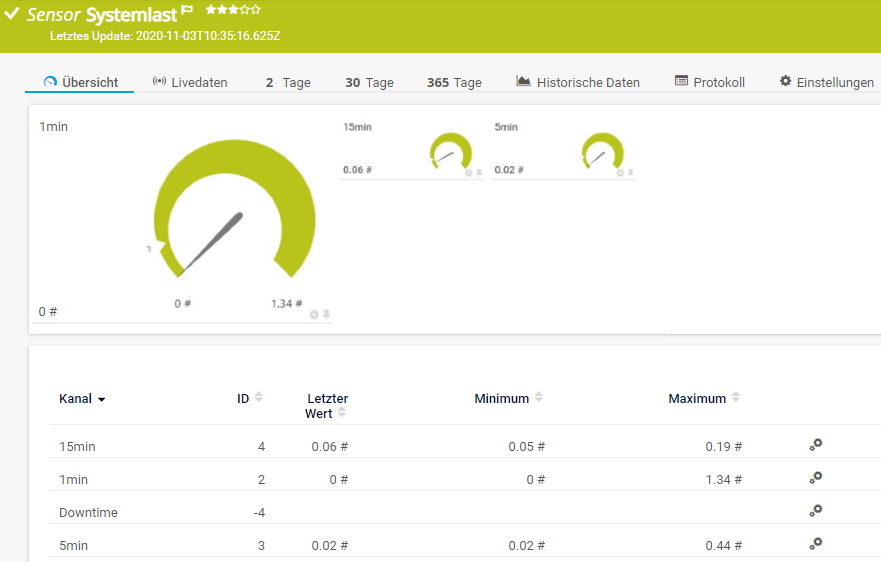881x562 pixels.
Task: Click the large 1min gauge graphic
Action: point(234,215)
